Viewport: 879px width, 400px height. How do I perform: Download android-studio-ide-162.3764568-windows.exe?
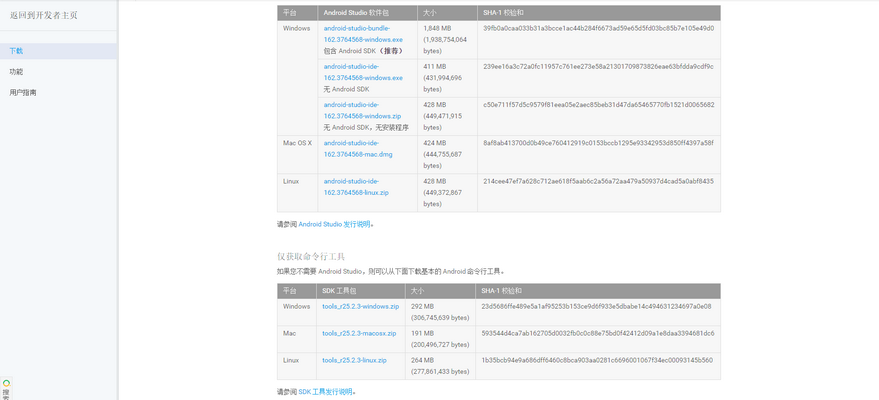click(363, 72)
